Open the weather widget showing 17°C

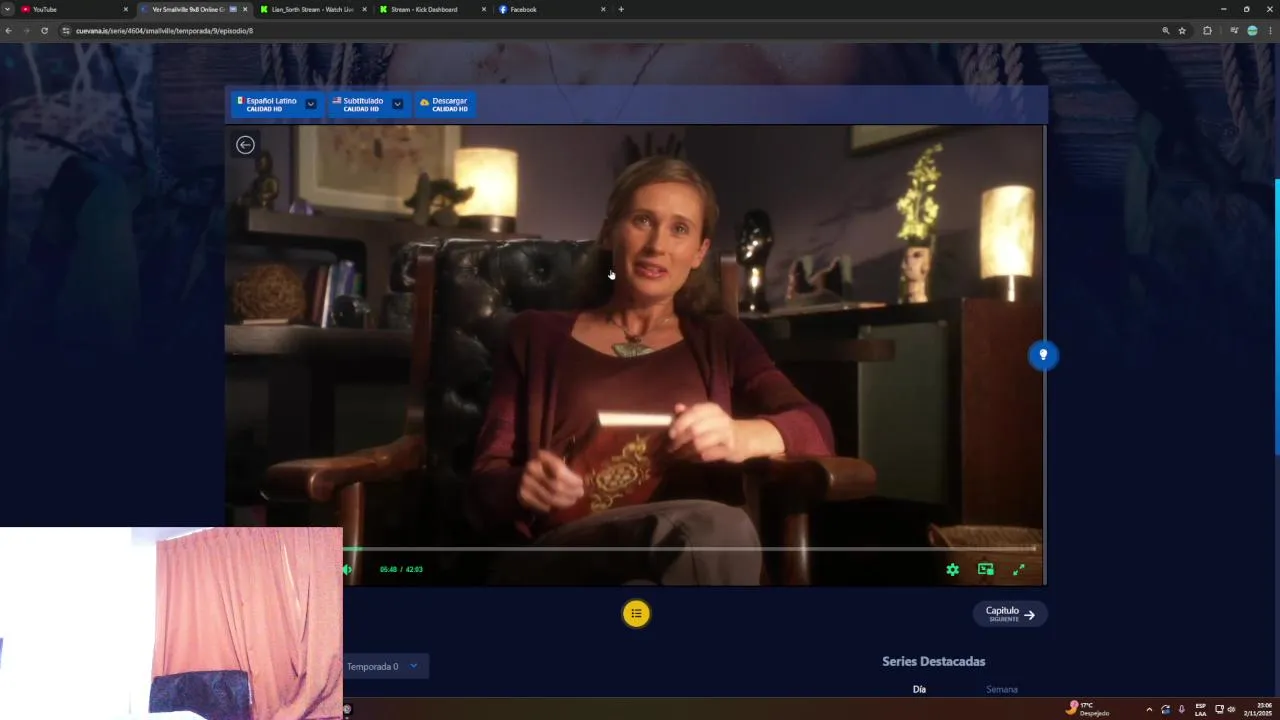coord(1089,709)
